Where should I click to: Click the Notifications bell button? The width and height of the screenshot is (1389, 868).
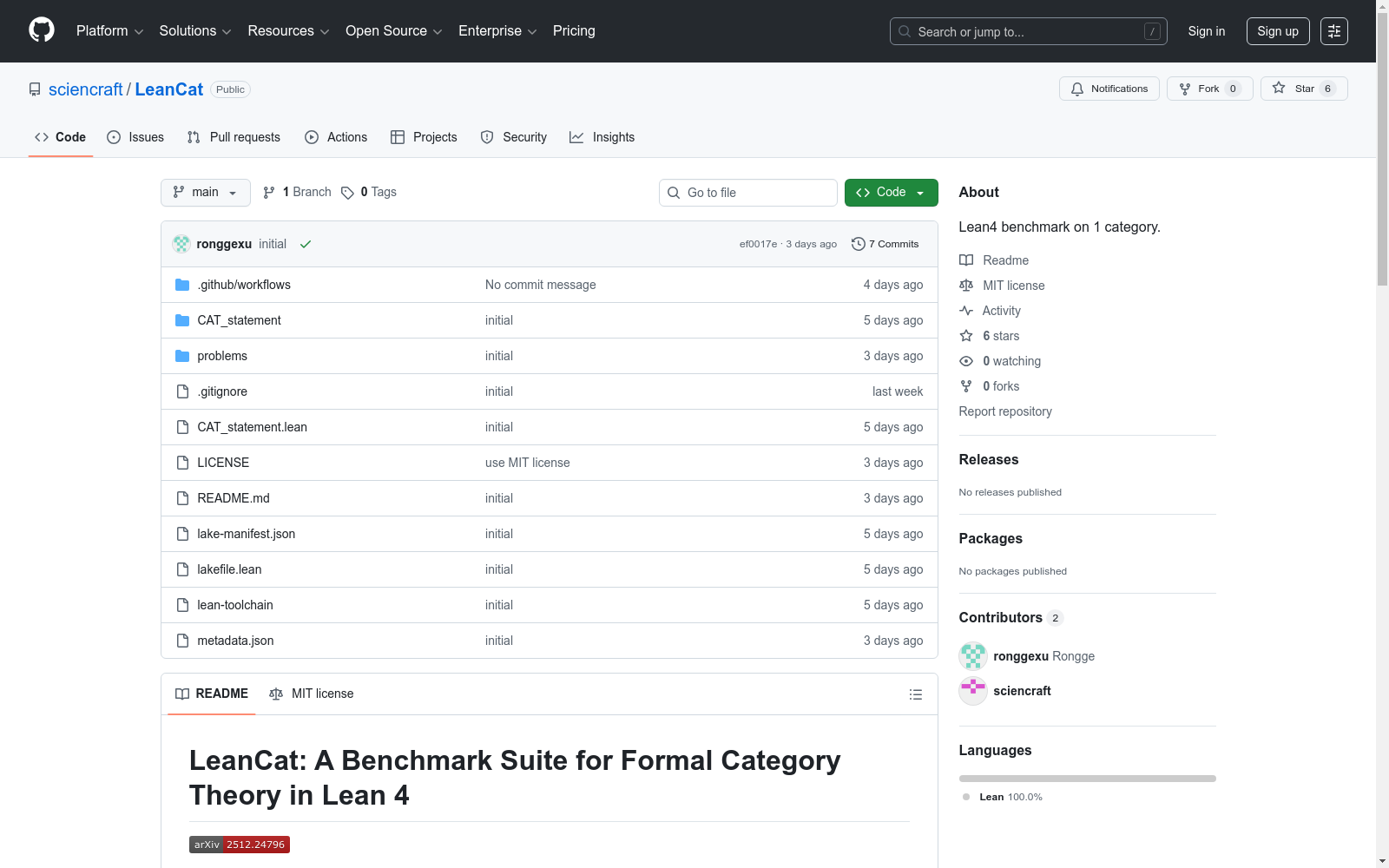click(x=1109, y=89)
